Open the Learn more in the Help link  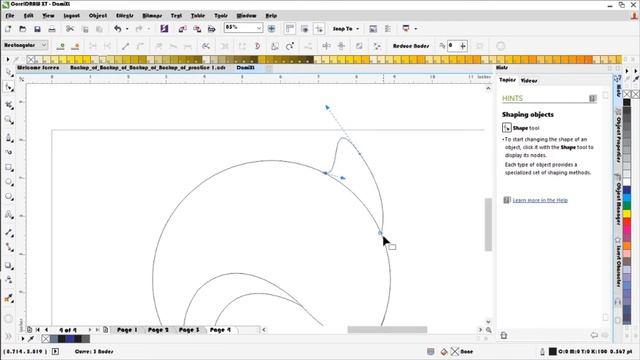pyautogui.click(x=540, y=200)
